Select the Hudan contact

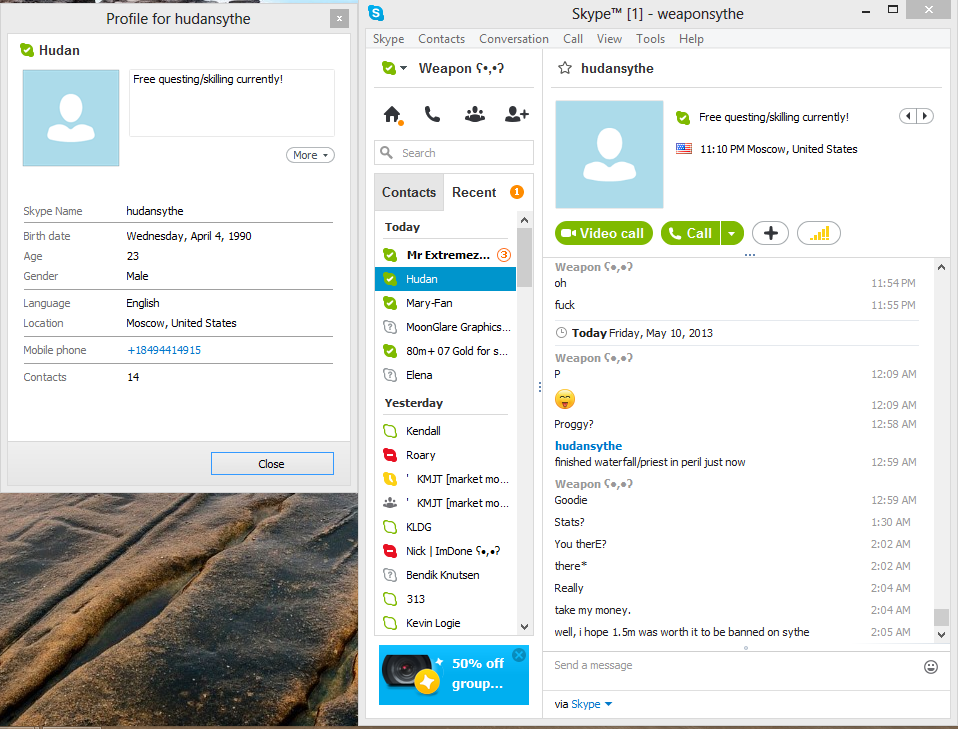(x=445, y=279)
